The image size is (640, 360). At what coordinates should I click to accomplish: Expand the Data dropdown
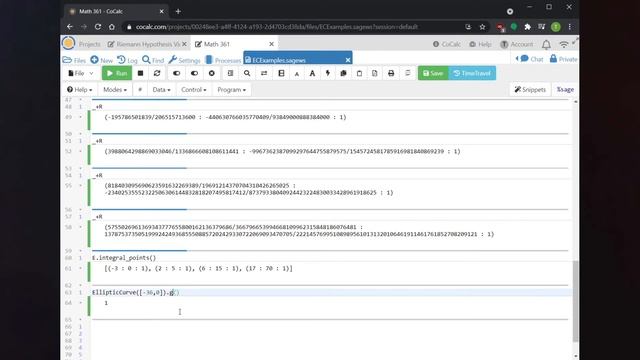pyautogui.click(x=162, y=90)
